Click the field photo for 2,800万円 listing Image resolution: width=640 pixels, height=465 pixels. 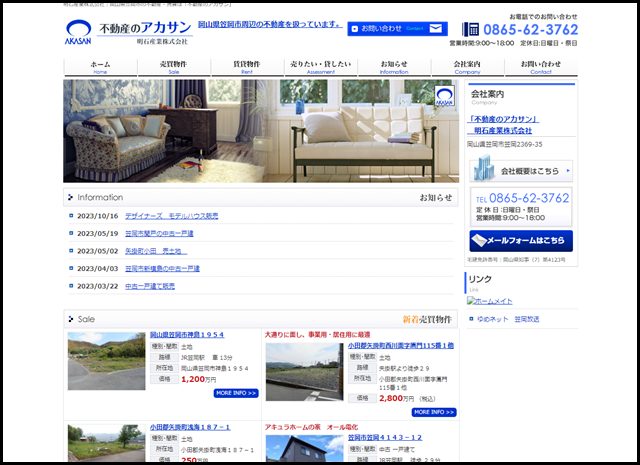point(304,372)
